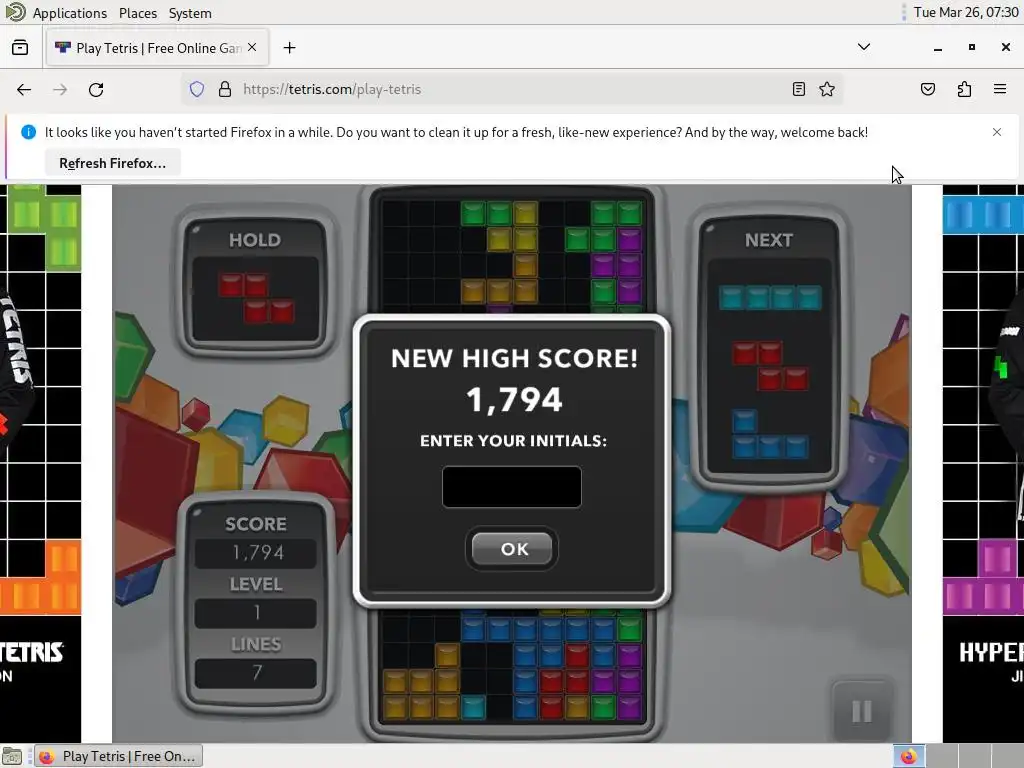Click the ENTER YOUR INITIALS label

click(513, 441)
